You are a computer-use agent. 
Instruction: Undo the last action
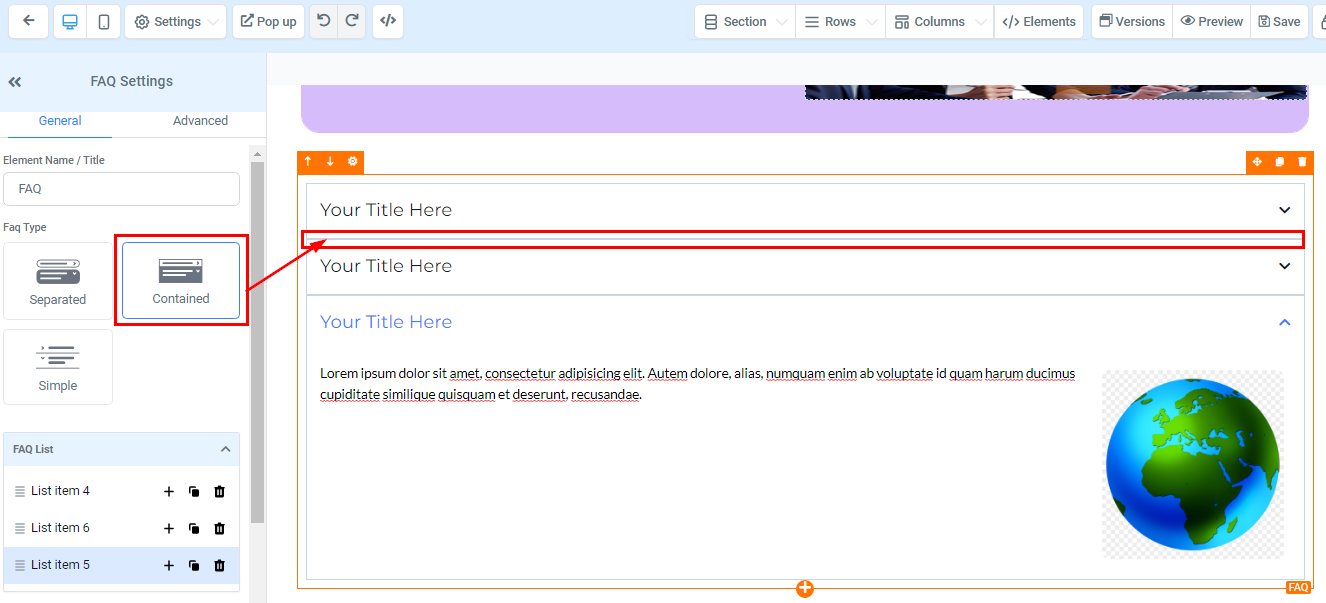click(x=323, y=21)
